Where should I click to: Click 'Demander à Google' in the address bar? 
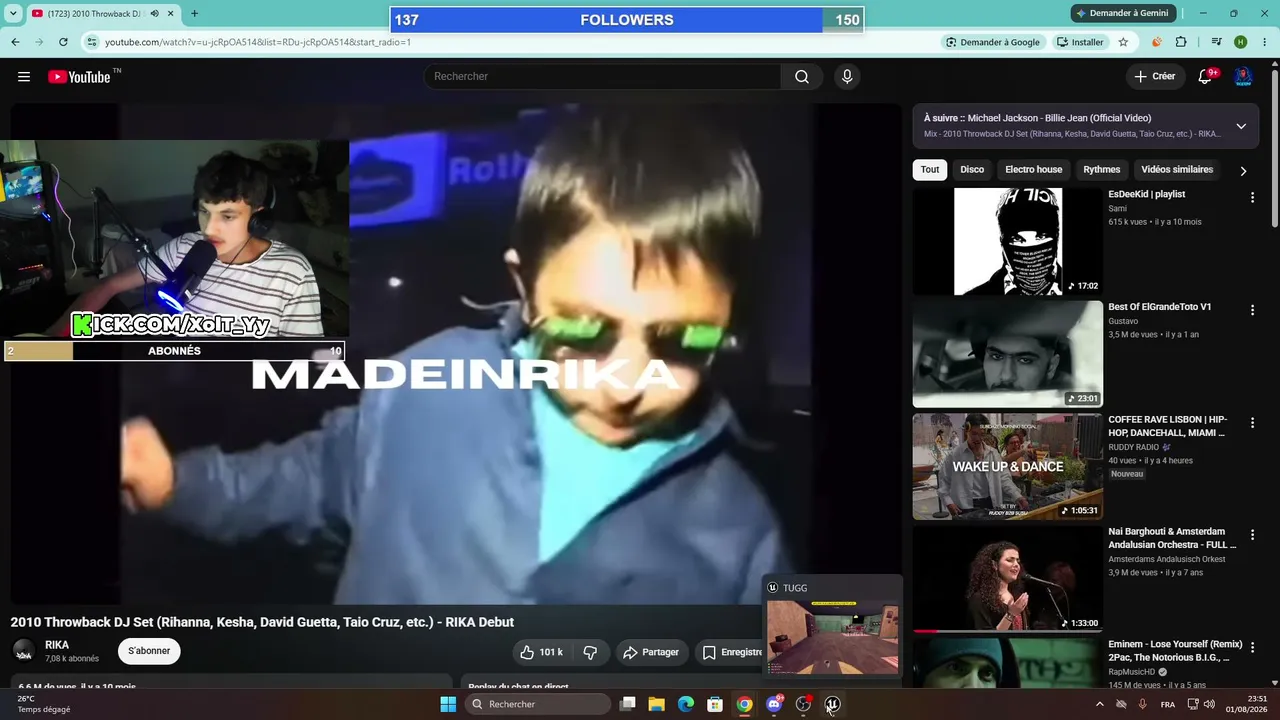(993, 42)
